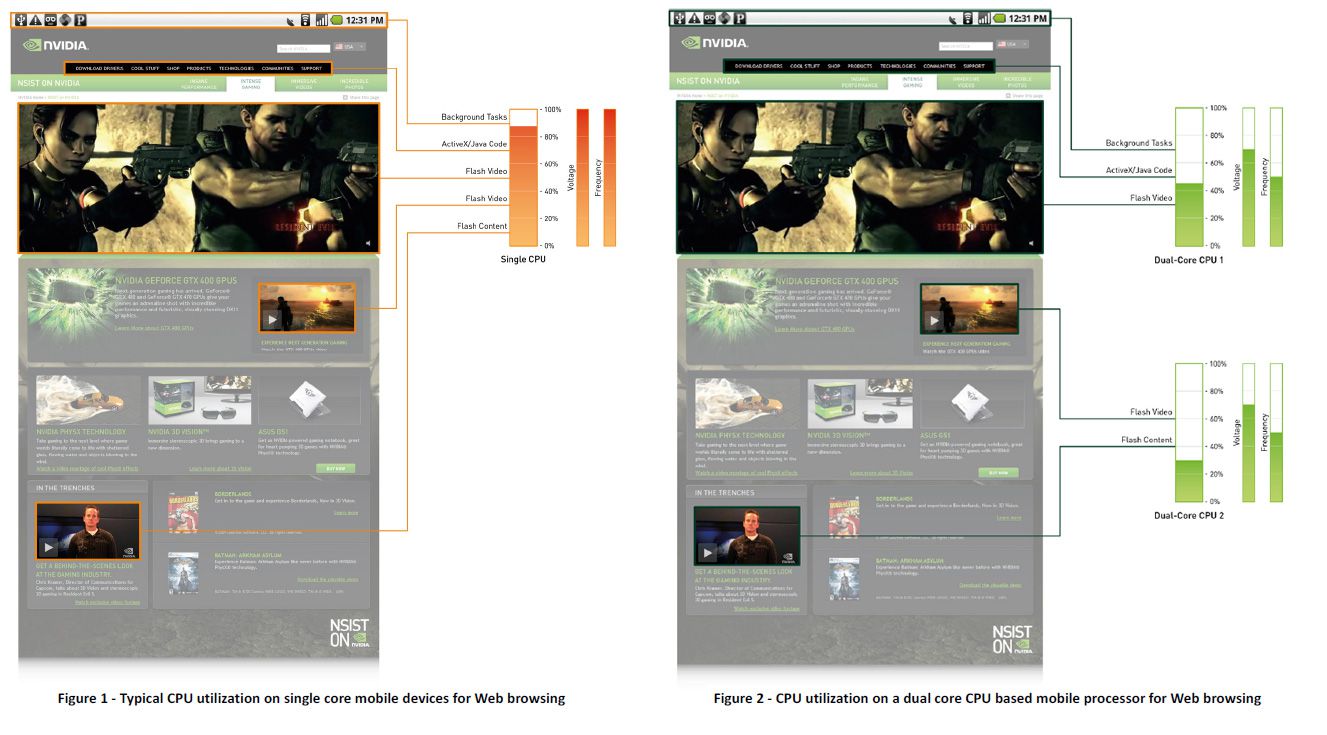The height and width of the screenshot is (735, 1327).
Task: Open Download Drivers menu in Figure 1
Action: coord(100,68)
